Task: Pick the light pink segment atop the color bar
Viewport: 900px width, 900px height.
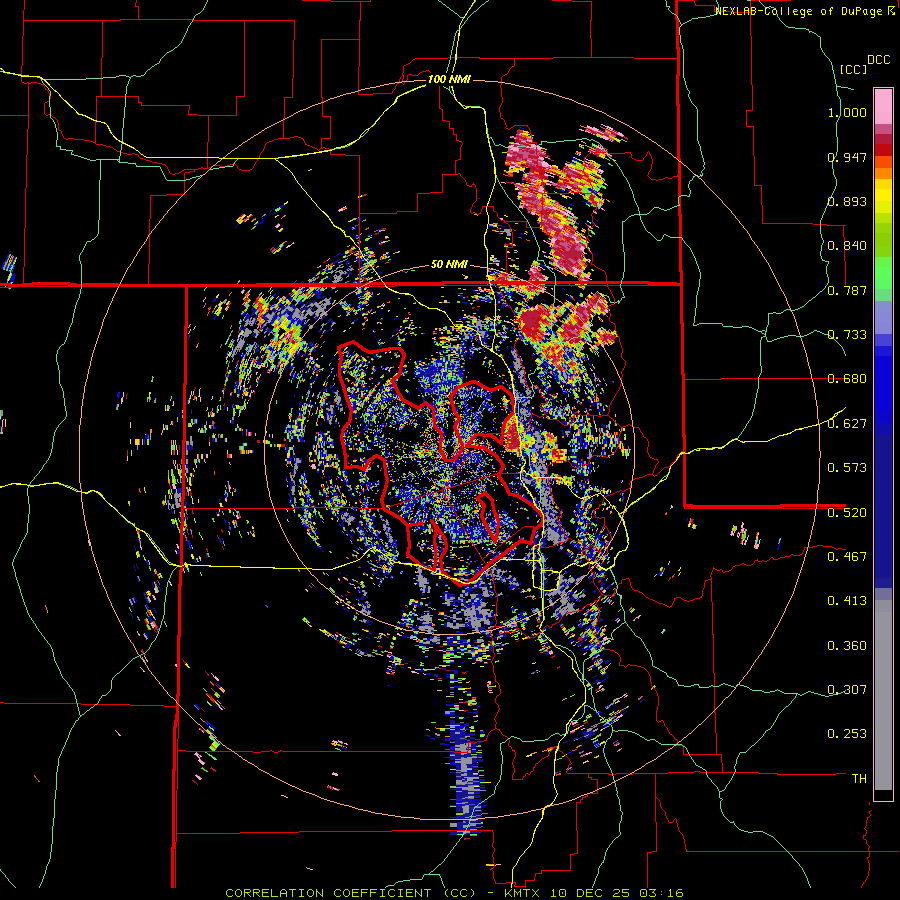Action: 883,106
